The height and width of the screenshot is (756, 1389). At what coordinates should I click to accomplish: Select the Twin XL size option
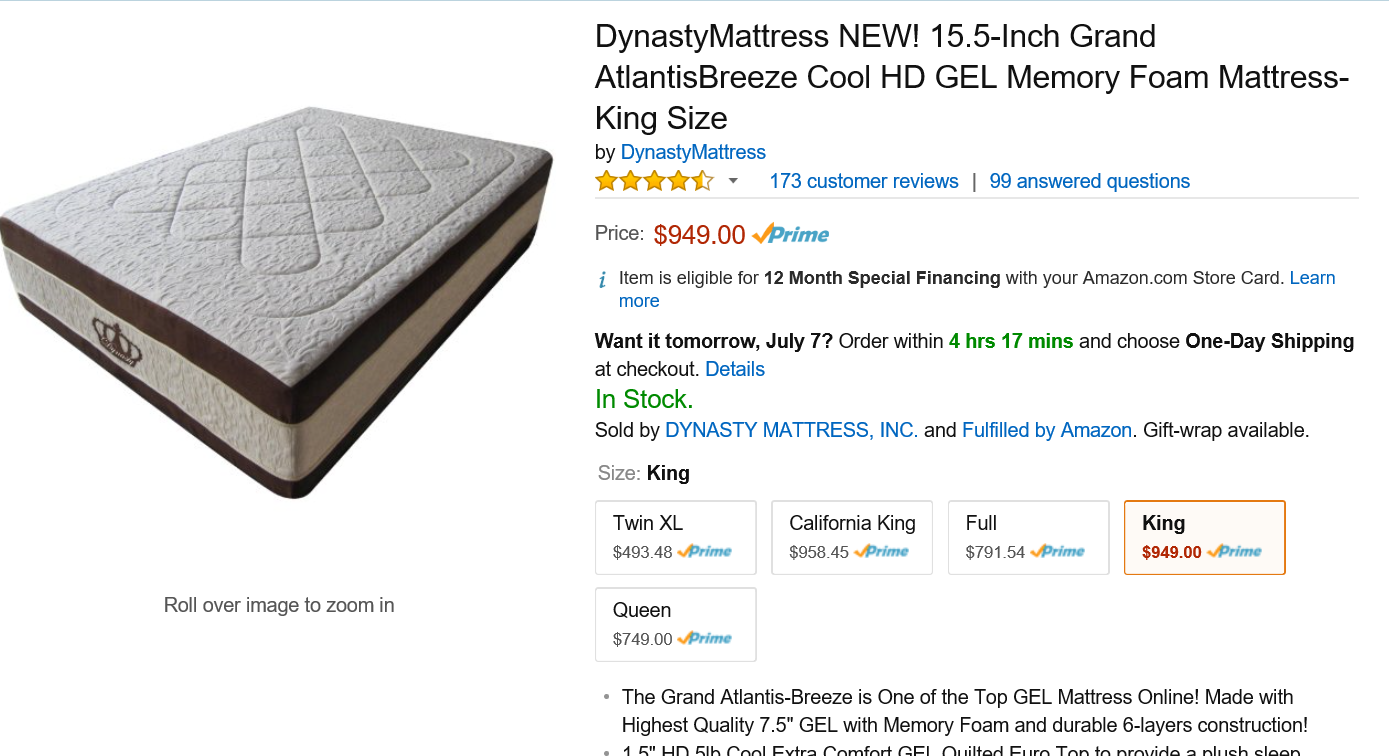(x=675, y=537)
